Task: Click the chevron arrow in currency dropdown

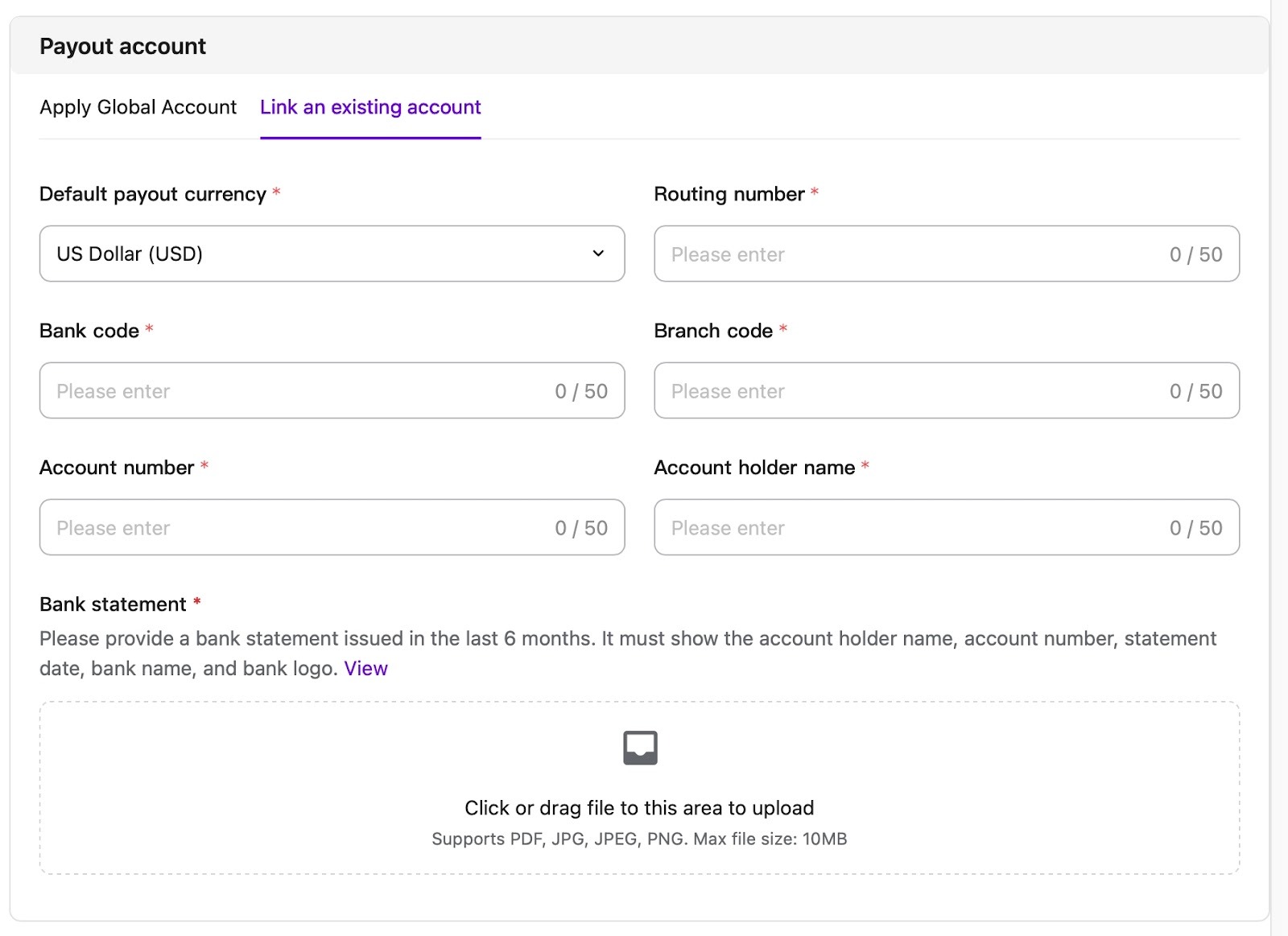Action: click(x=598, y=254)
